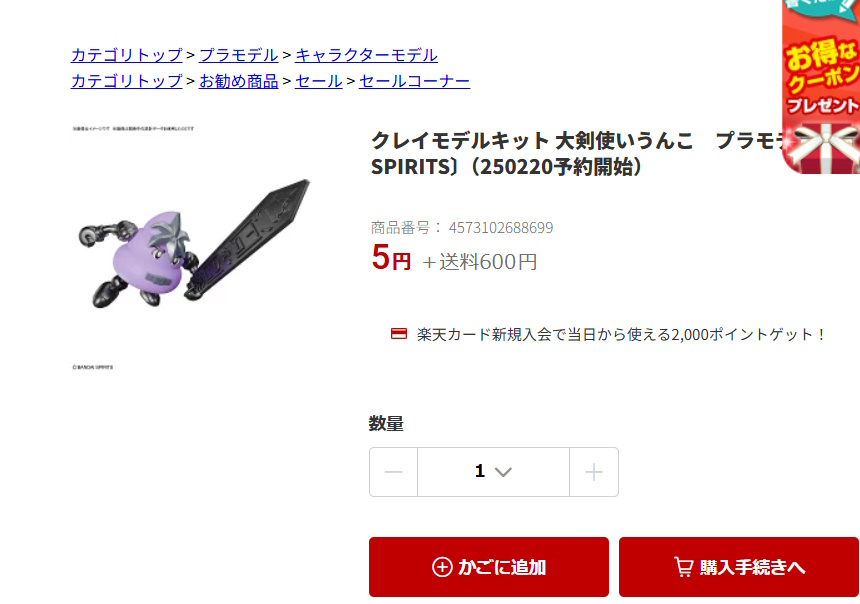Click the gift box ribbon icon in the coupon banner
This screenshot has width=860, height=604.
(x=823, y=147)
